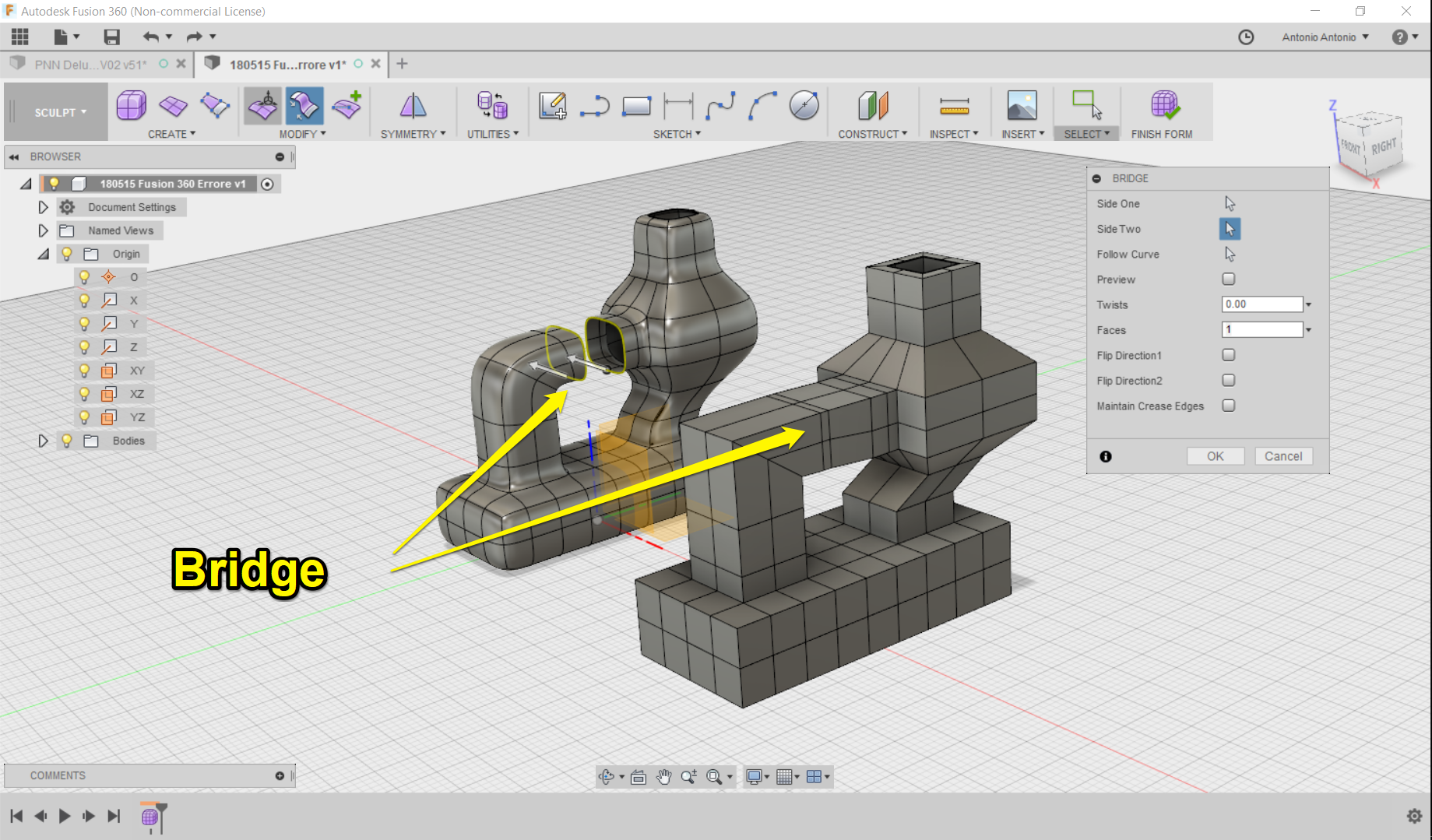Screen dimensions: 1432x840
Task: Select the Edit Form tool in Modify
Action: coord(262,107)
